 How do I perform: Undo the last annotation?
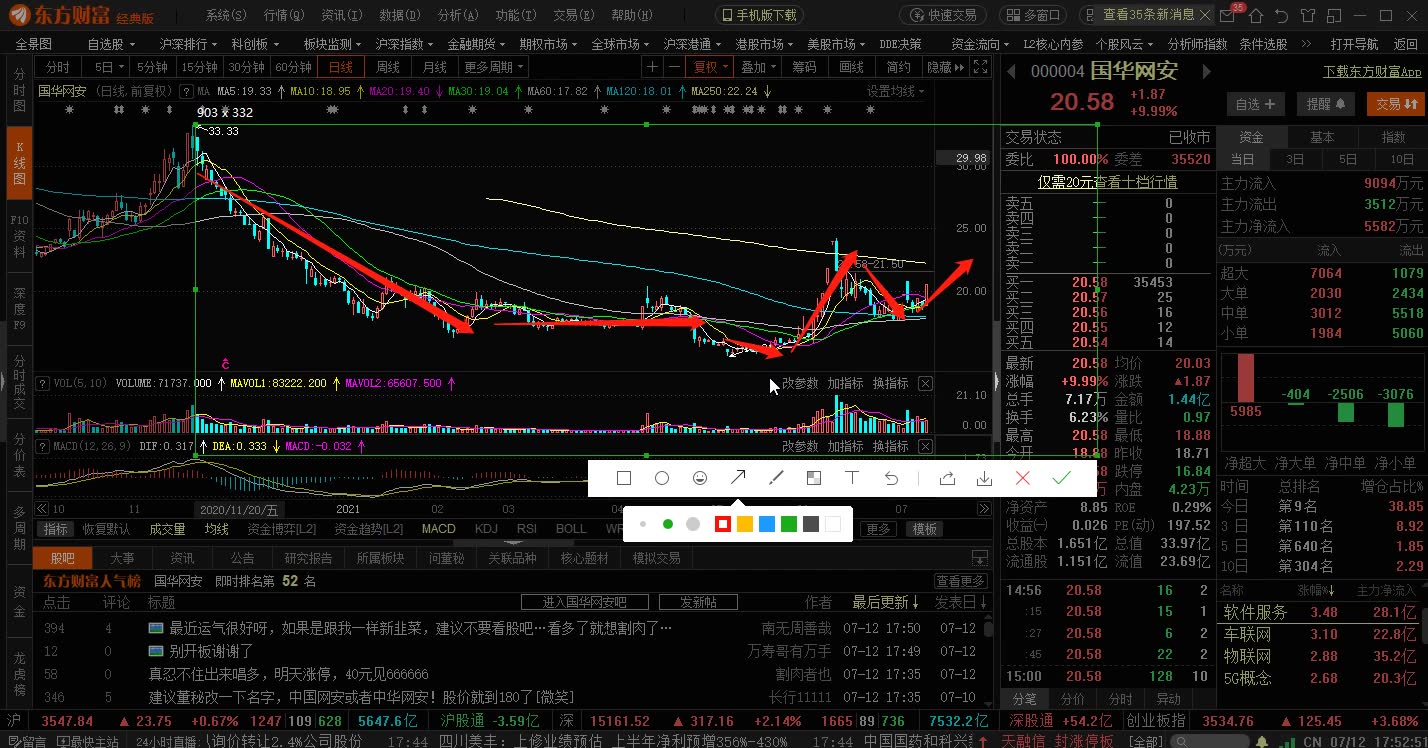coord(891,478)
